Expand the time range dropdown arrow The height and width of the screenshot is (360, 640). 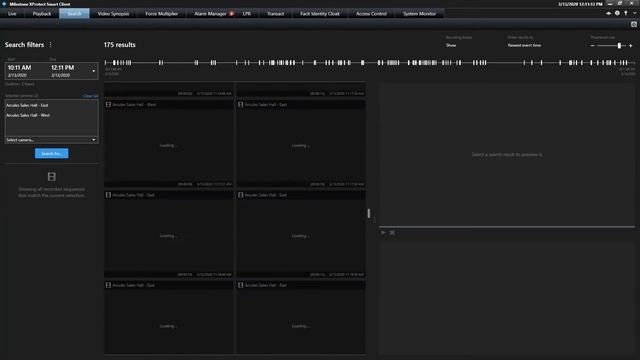(94, 71)
